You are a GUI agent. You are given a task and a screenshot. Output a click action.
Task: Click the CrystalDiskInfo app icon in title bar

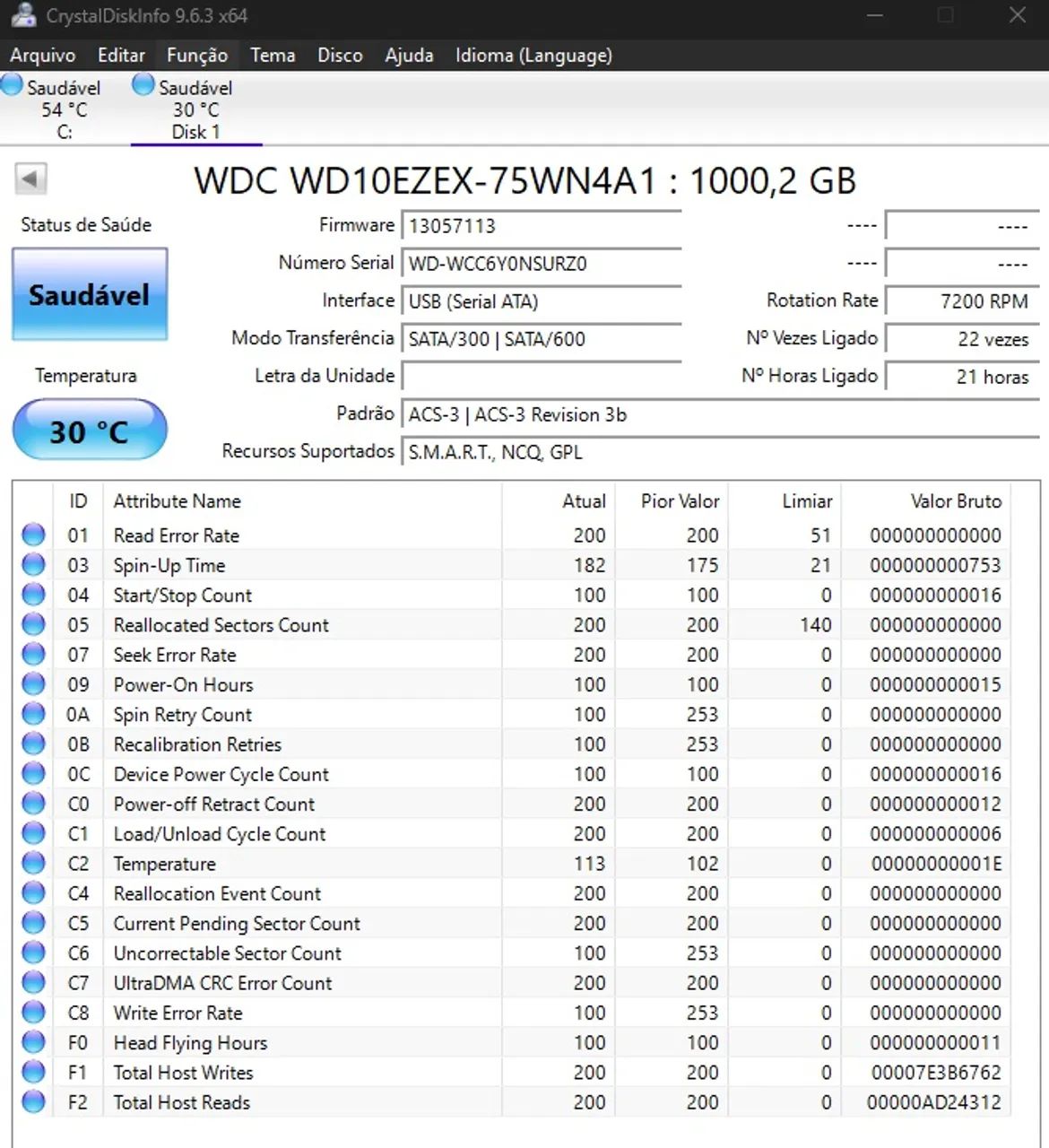(x=23, y=14)
